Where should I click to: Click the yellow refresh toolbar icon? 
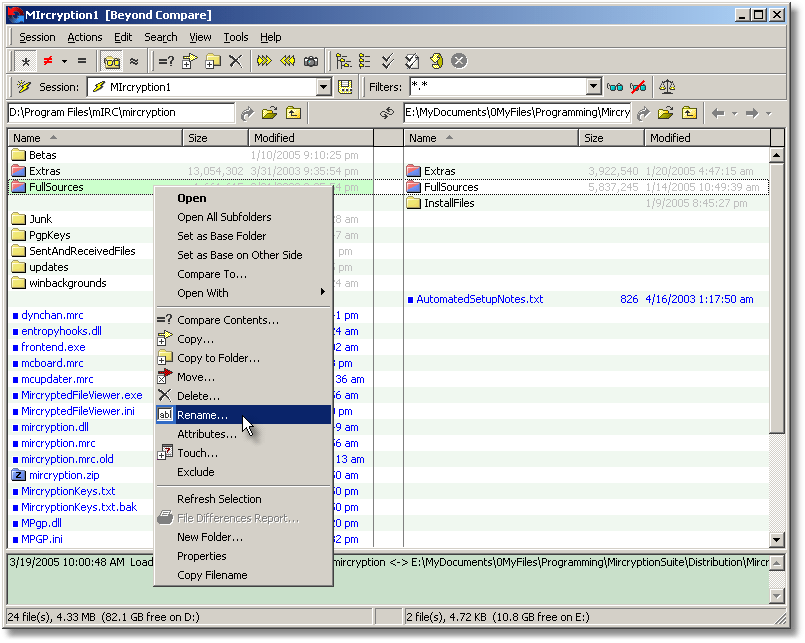(x=436, y=62)
